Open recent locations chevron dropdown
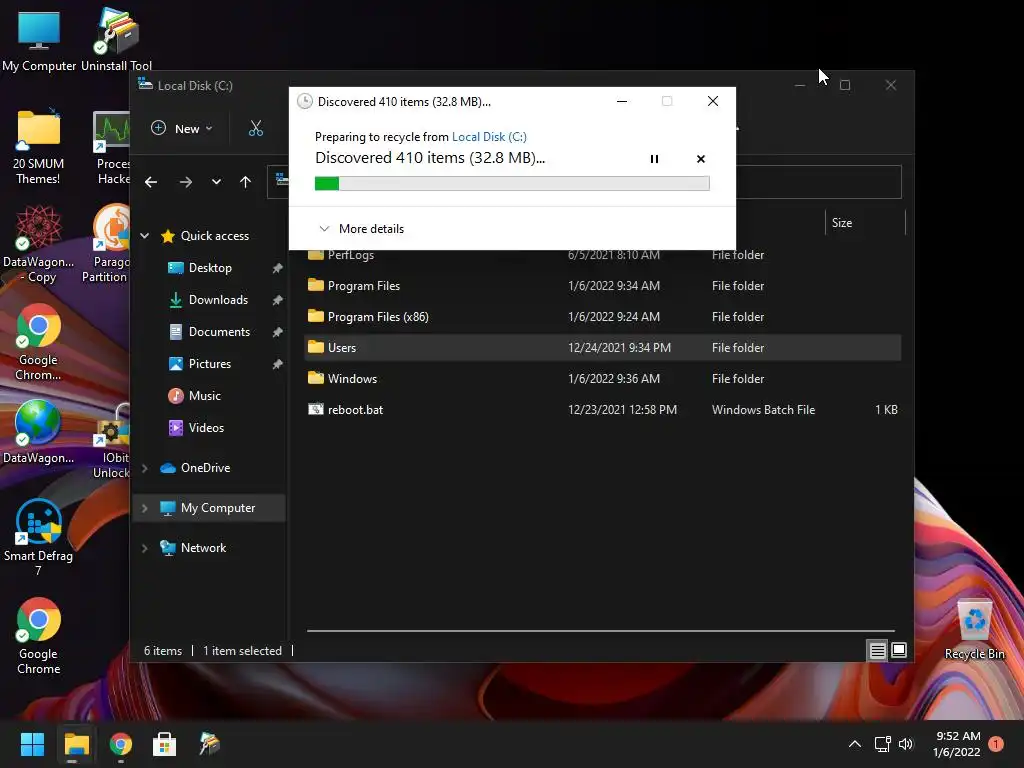The image size is (1024, 768). (x=216, y=182)
